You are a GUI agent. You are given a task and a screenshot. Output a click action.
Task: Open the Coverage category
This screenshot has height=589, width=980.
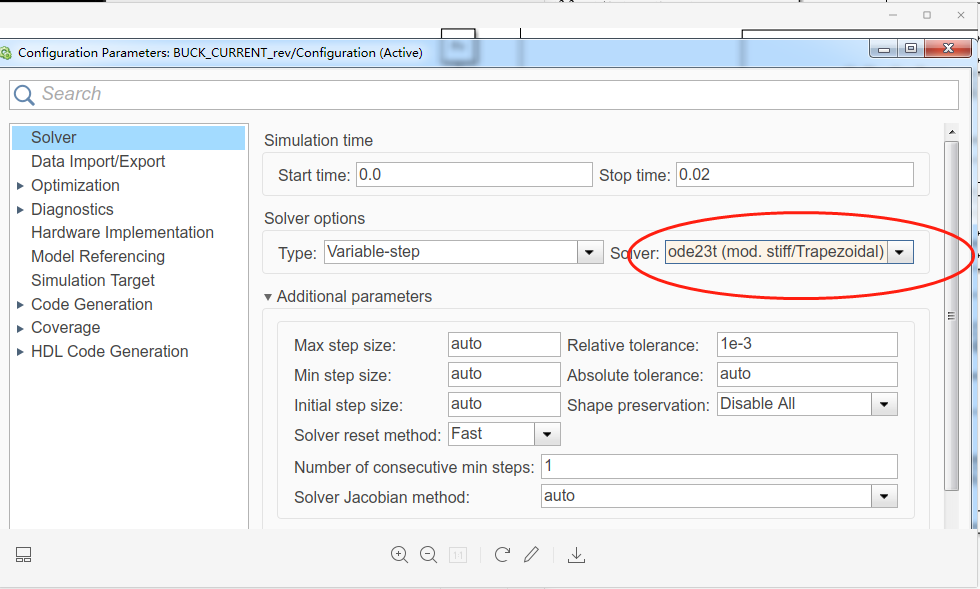[x=66, y=328]
